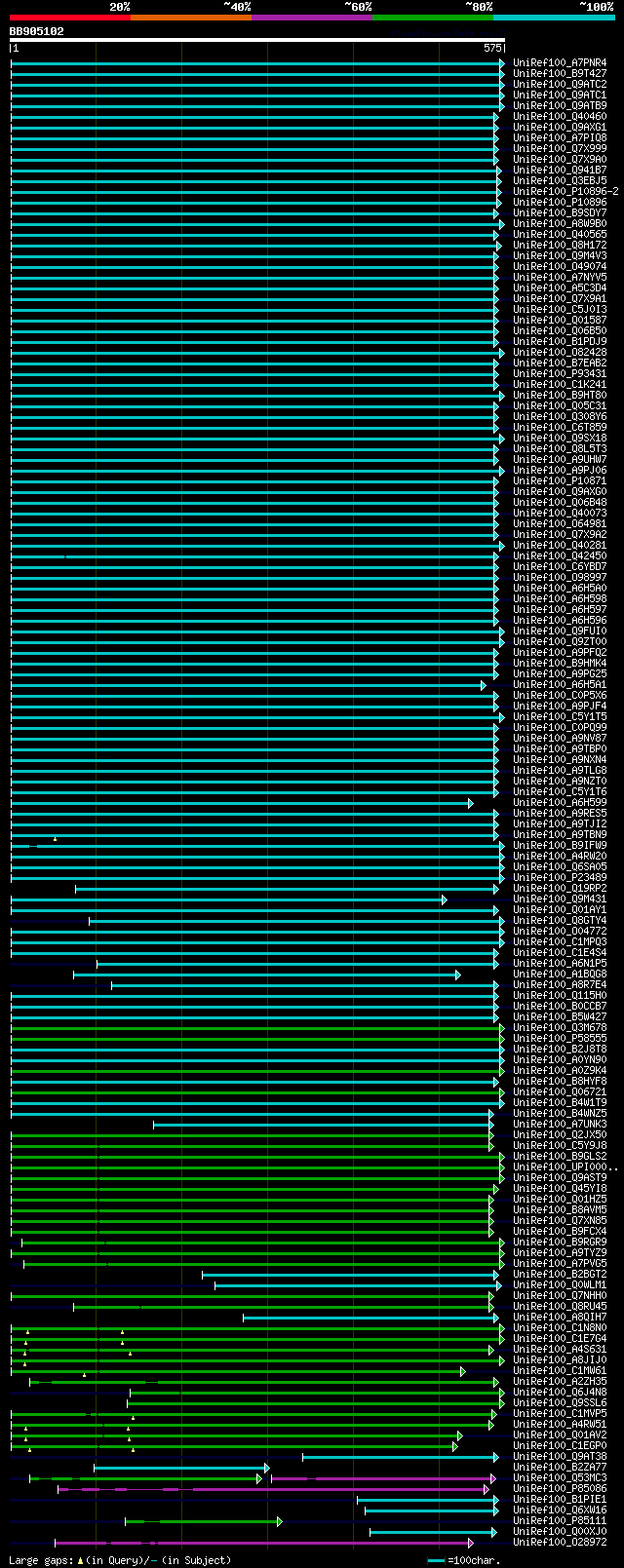Image resolution: width=624 pixels, height=1568 pixels.
Task: Select hit label UniRef100_B1PDJ9
Action: tap(560, 342)
